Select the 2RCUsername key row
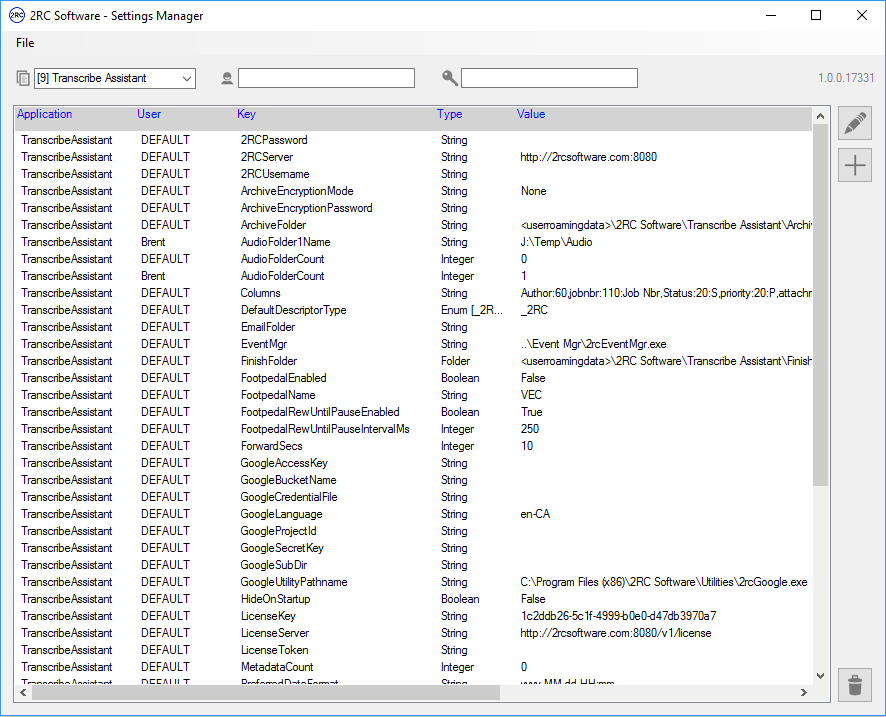The height and width of the screenshot is (717, 886). (413, 174)
